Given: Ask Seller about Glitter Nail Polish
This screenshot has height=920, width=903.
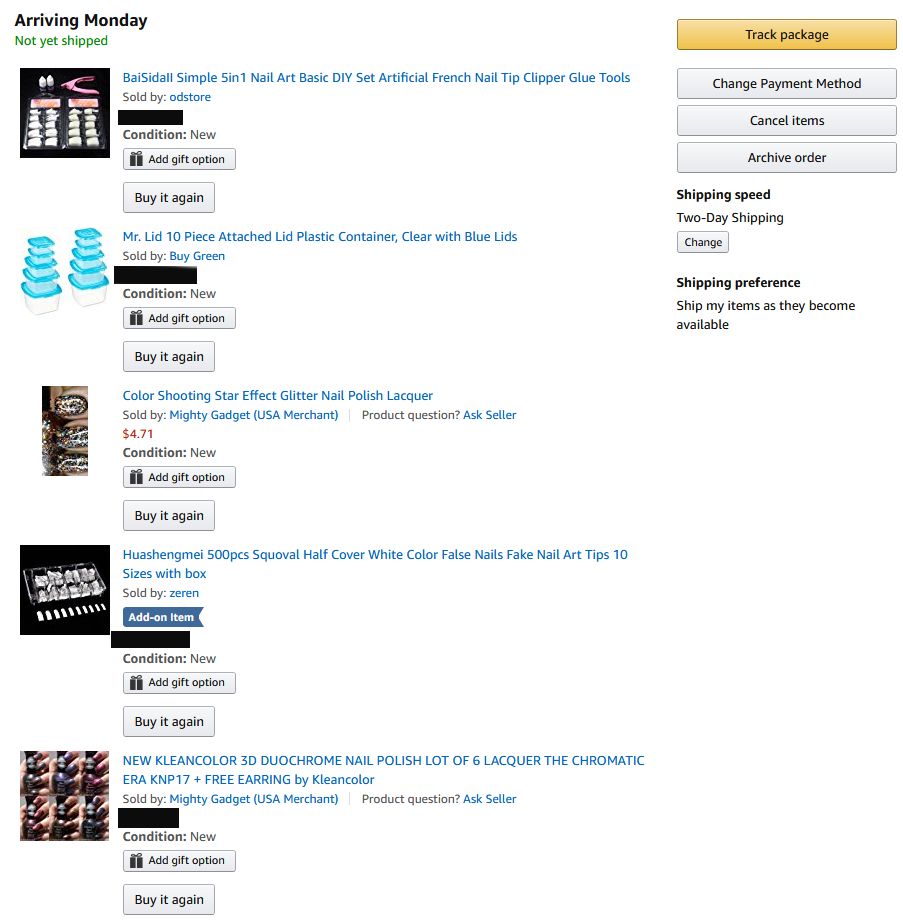Looking at the screenshot, I should pyautogui.click(x=490, y=415).
